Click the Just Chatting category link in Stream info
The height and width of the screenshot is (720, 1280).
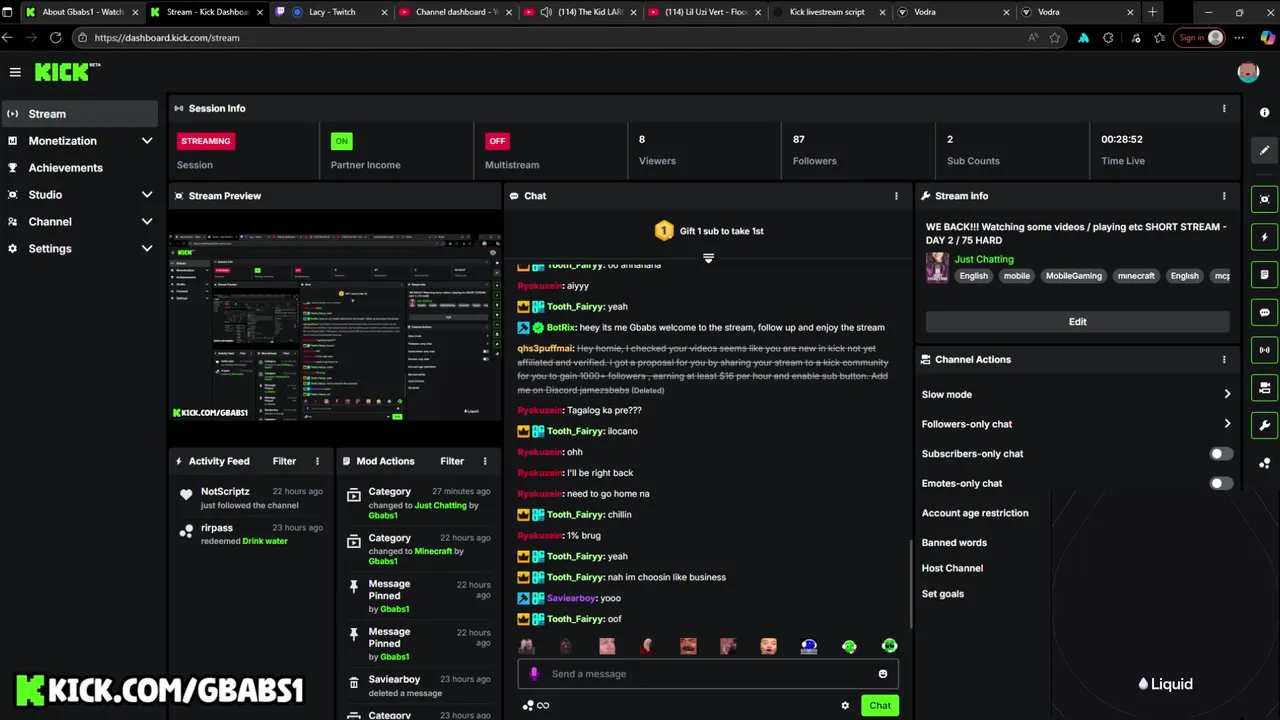984,259
